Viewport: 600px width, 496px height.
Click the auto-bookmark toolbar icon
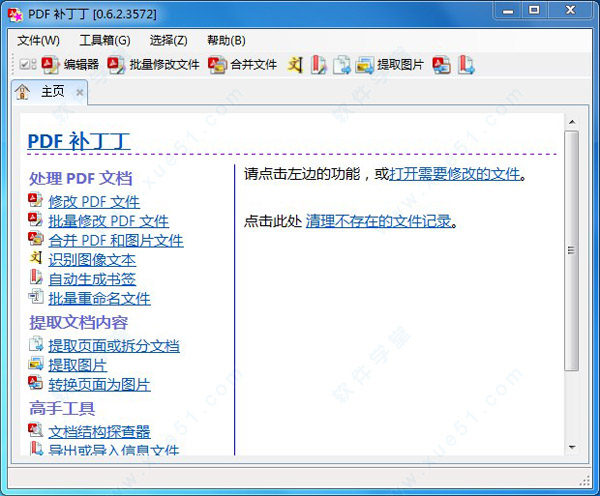[318, 65]
